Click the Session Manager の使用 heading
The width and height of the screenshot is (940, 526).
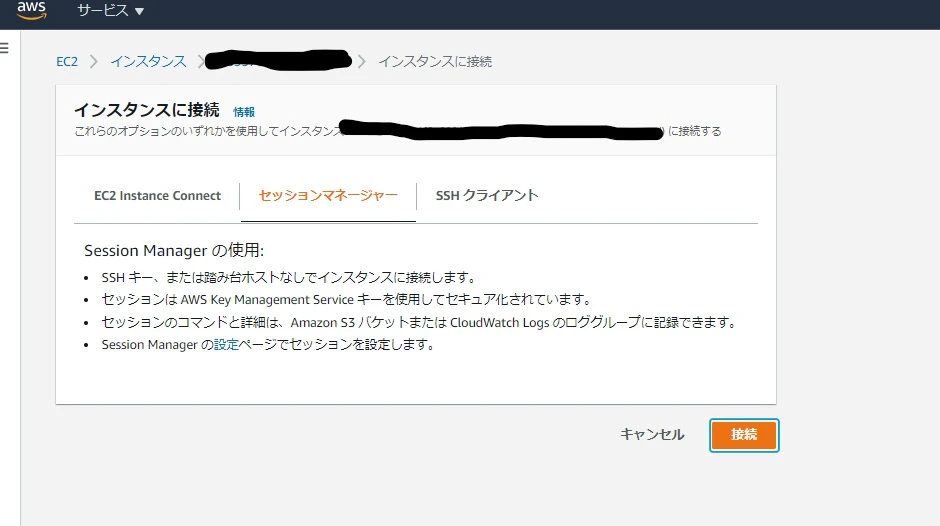174,250
